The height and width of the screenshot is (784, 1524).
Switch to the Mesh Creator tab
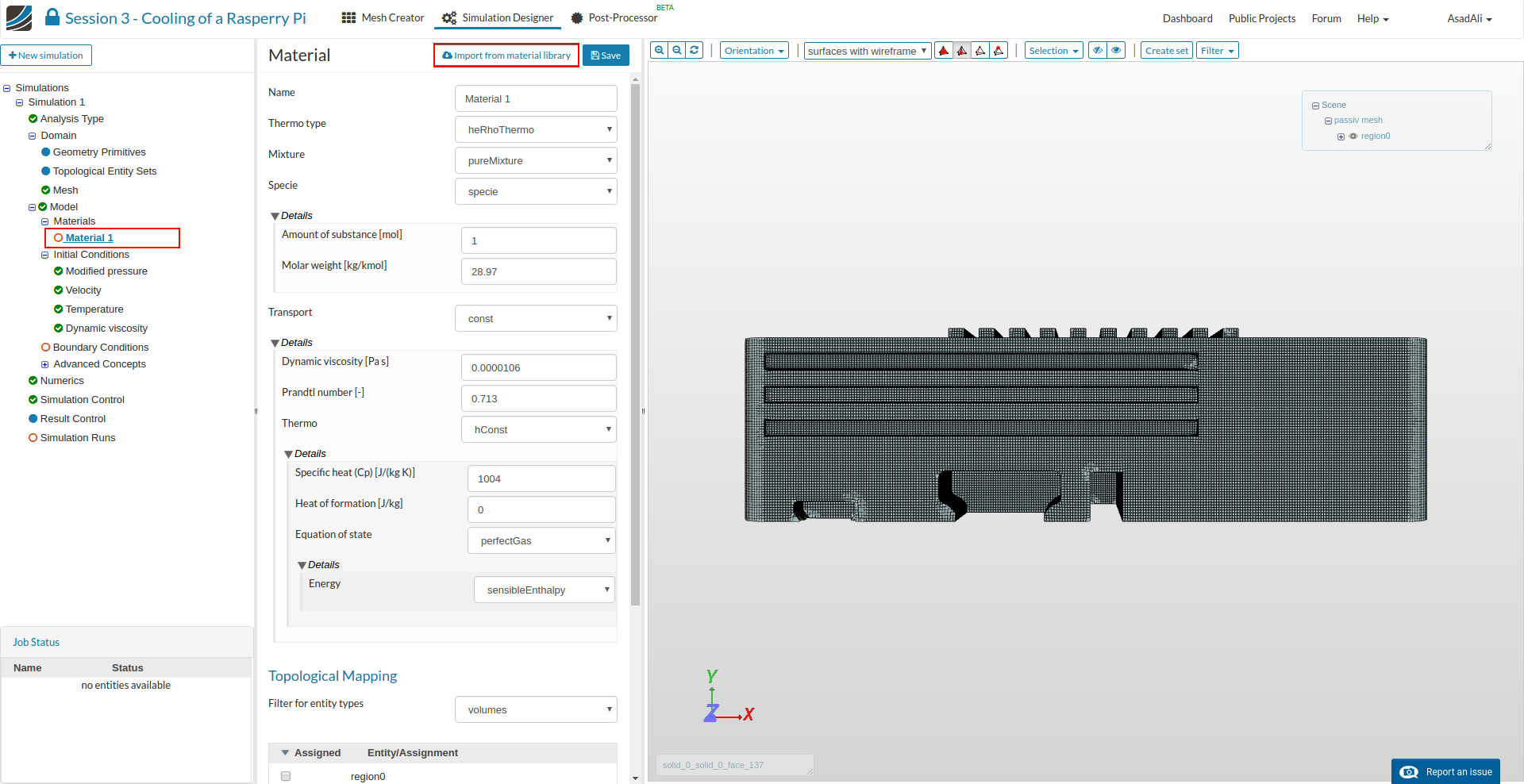[383, 17]
